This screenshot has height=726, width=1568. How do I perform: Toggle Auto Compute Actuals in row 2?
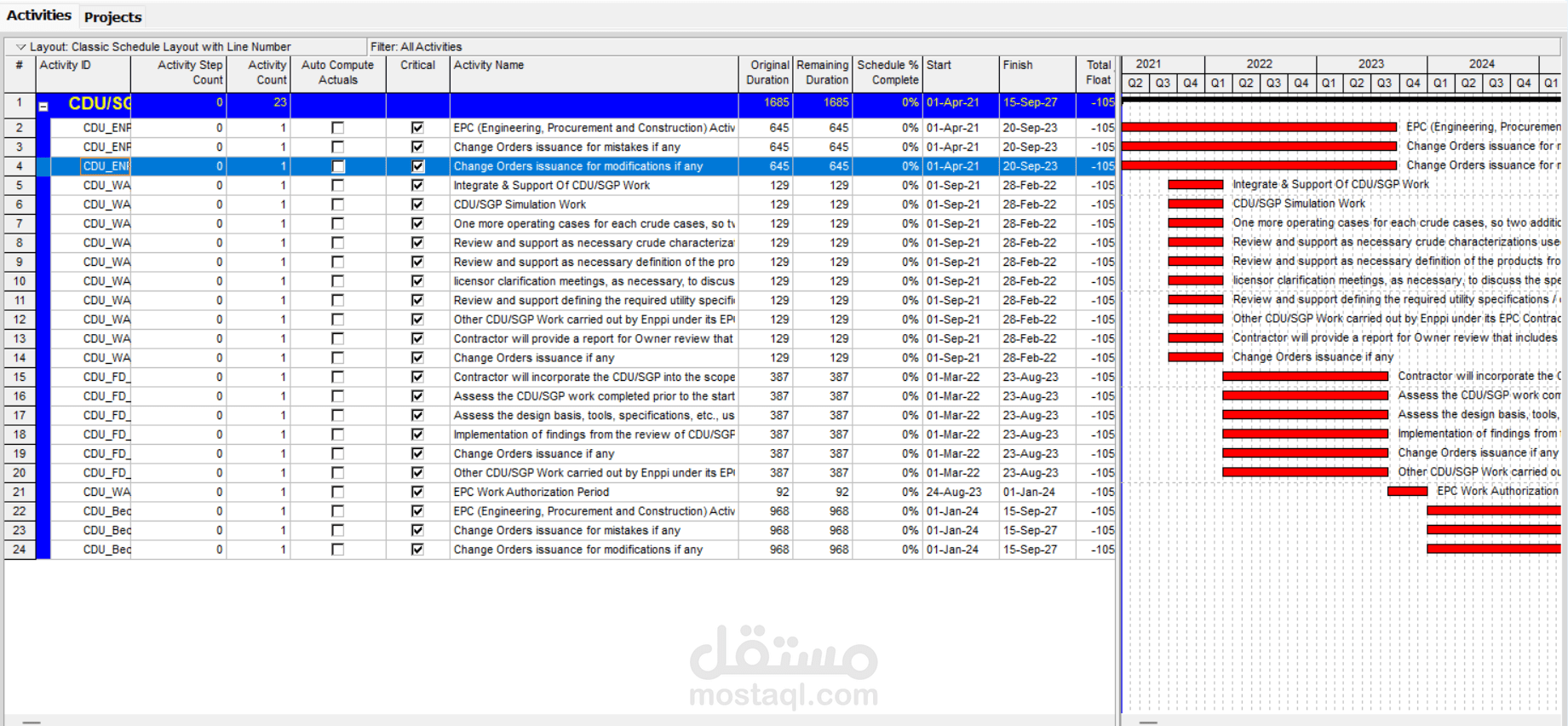point(338,128)
